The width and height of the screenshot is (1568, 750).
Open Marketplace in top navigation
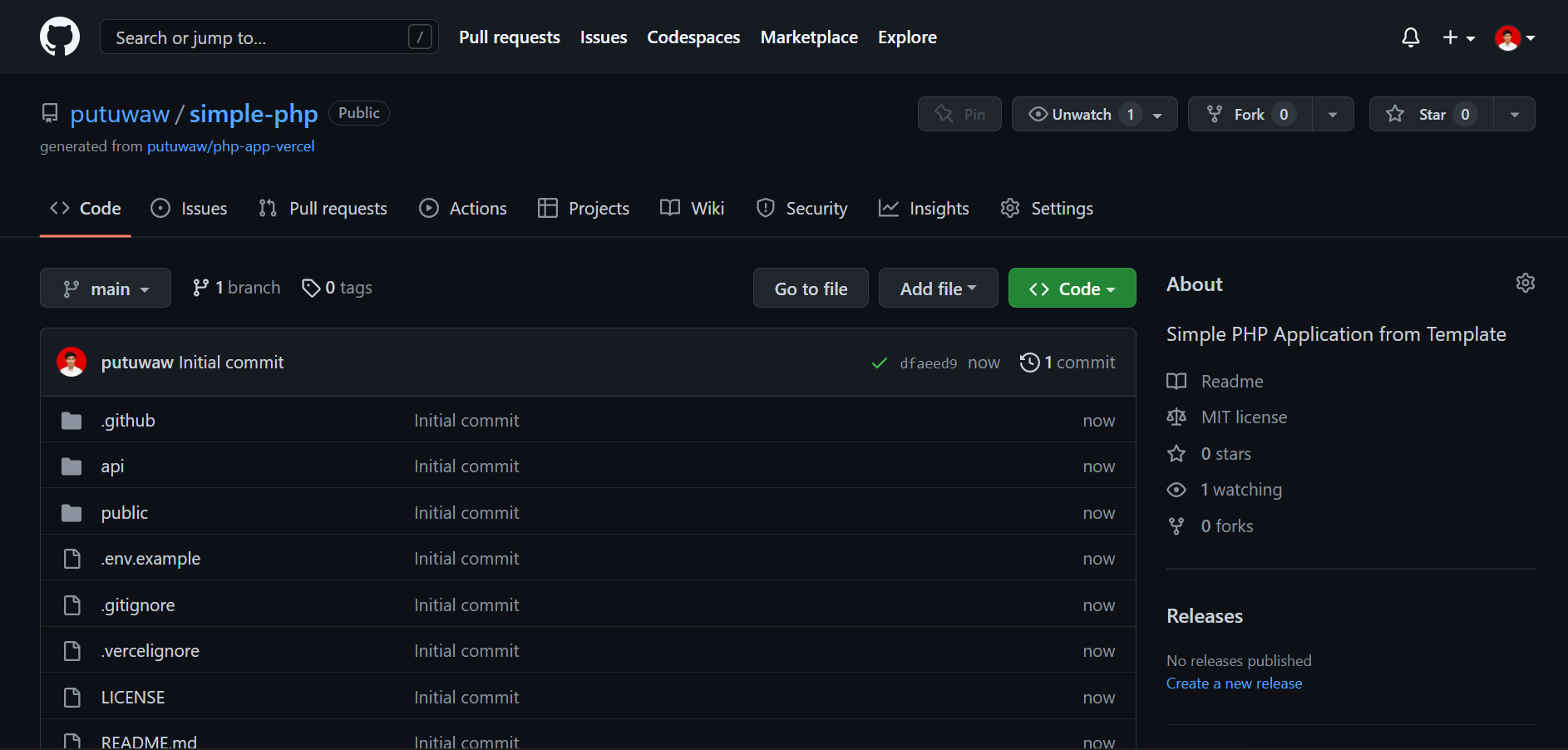click(809, 37)
